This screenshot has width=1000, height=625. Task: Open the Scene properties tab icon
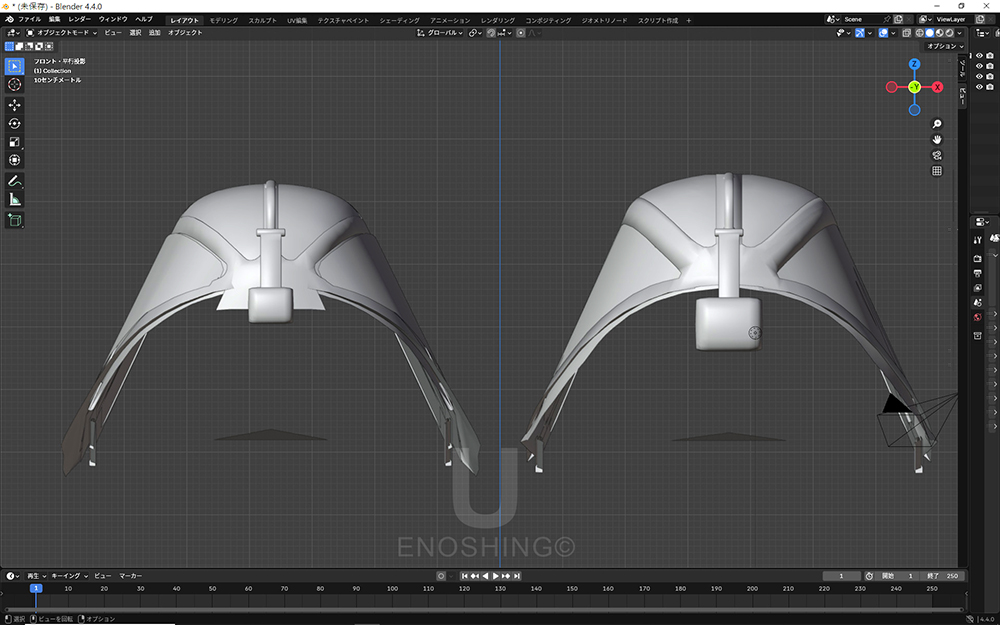[977, 302]
